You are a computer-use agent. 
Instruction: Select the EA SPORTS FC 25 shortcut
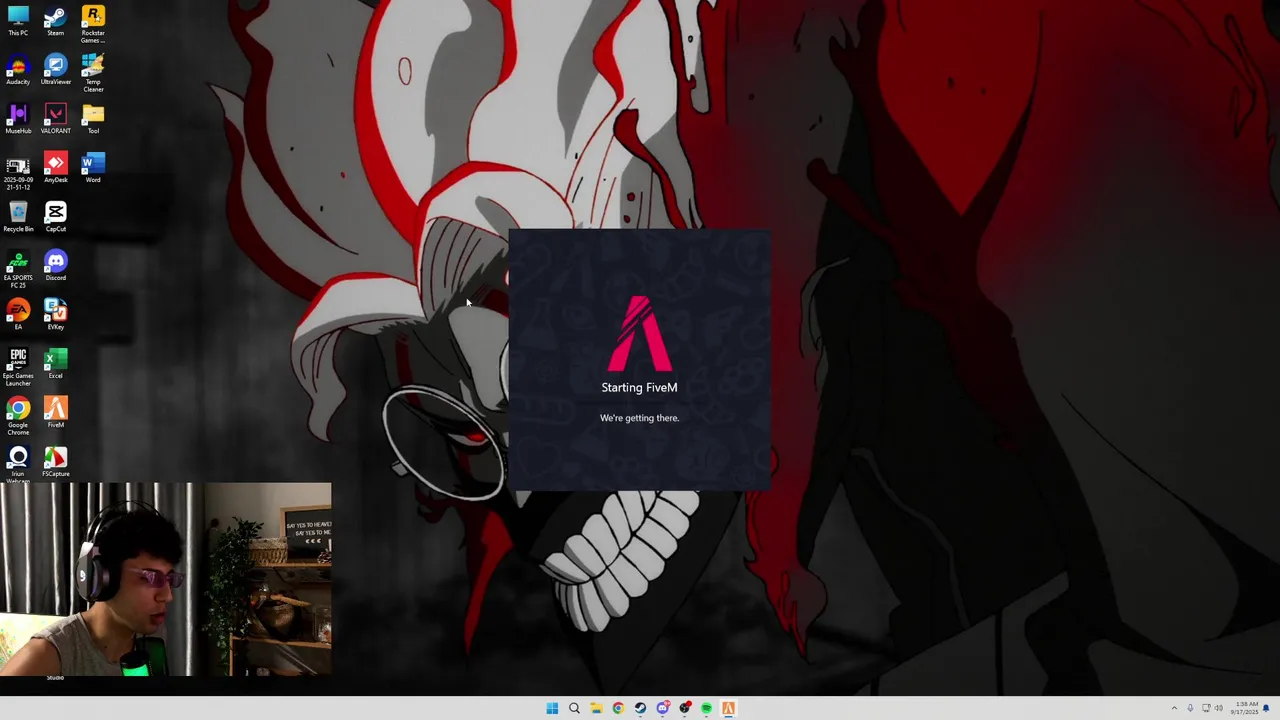coord(18,270)
